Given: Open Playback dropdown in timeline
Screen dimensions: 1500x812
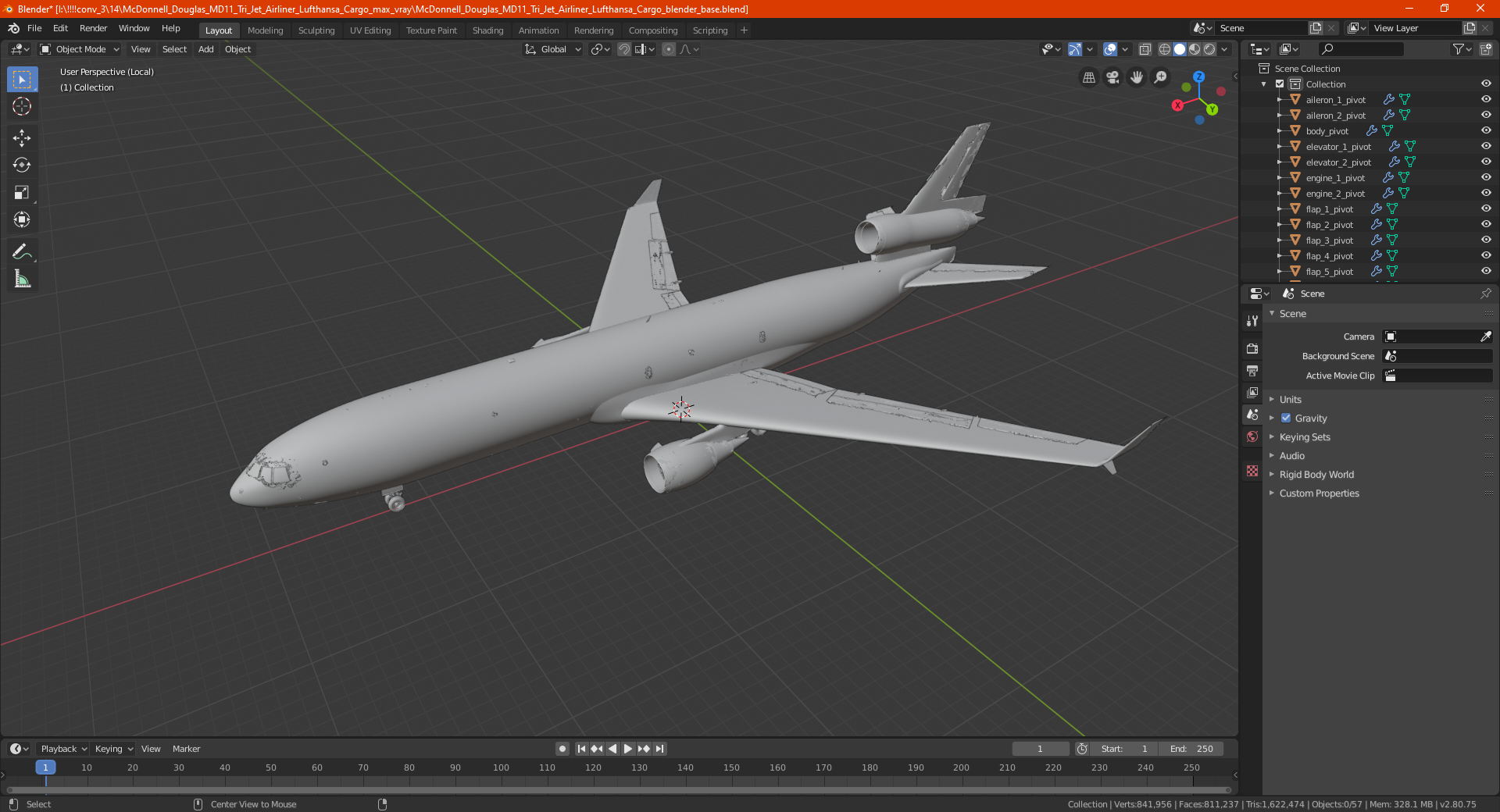Looking at the screenshot, I should coord(63,749).
